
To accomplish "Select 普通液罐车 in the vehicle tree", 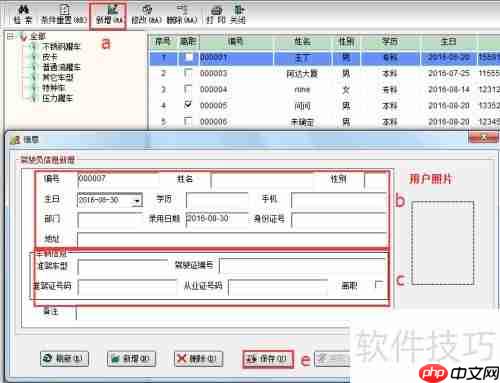I will click(x=61, y=67).
